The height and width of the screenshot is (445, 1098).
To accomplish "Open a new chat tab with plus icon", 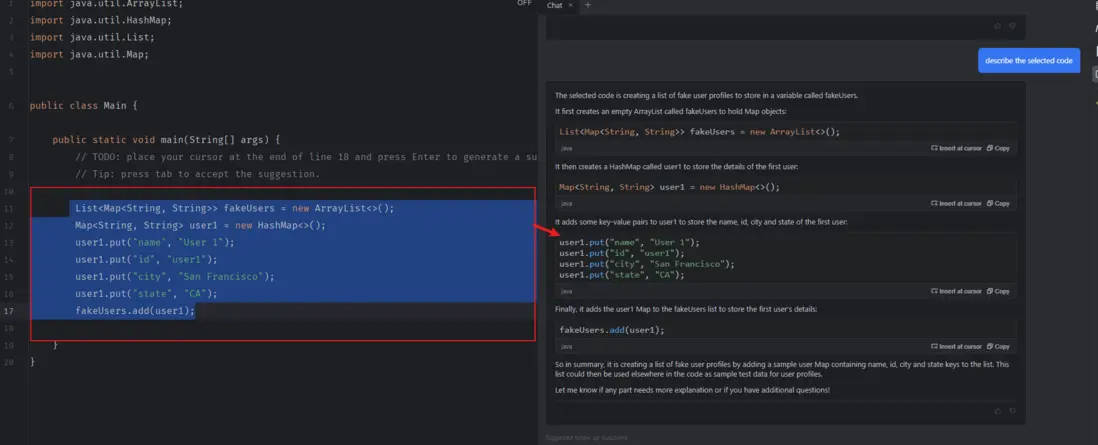I will point(587,5).
